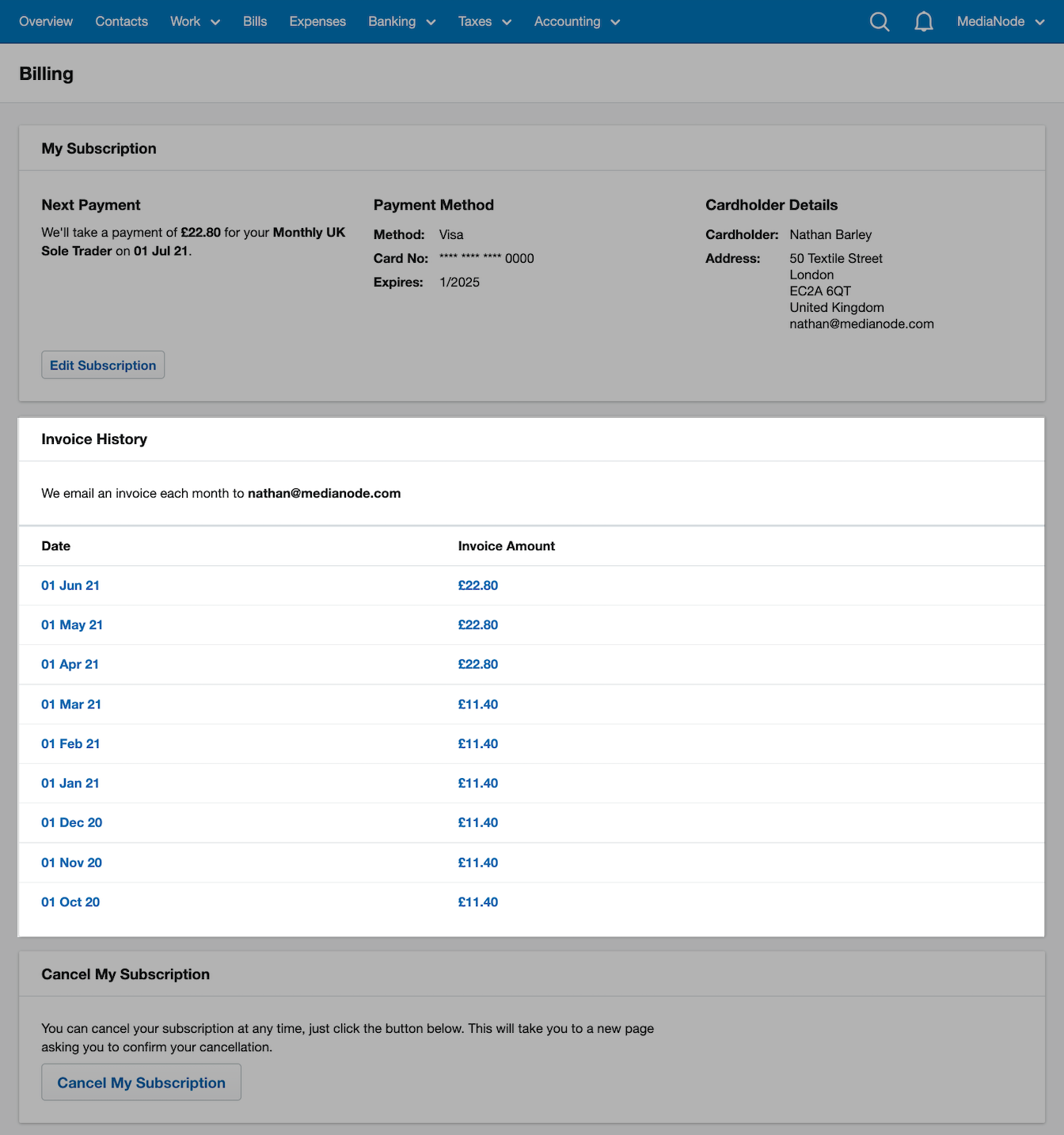Click the notification bell icon
This screenshot has width=1064, height=1135.
click(923, 21)
